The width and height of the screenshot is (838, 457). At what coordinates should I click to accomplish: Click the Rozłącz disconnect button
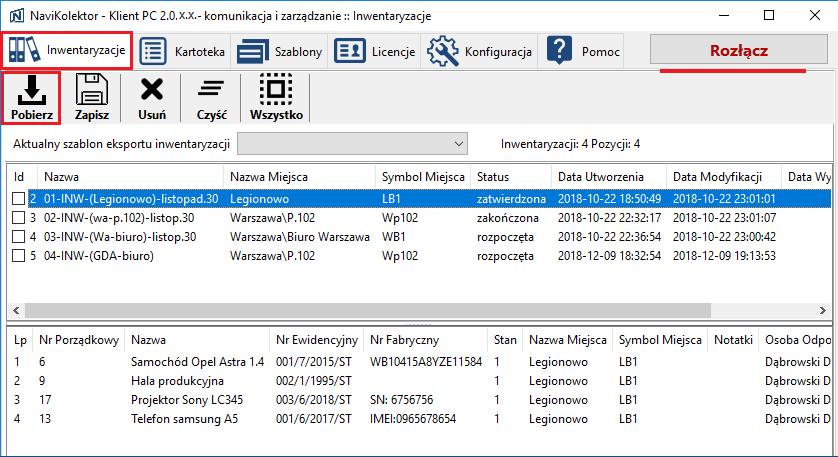(739, 51)
